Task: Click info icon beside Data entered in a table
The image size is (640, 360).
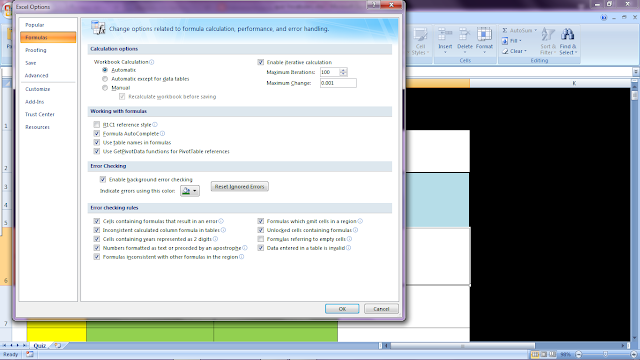Action: tap(349, 248)
